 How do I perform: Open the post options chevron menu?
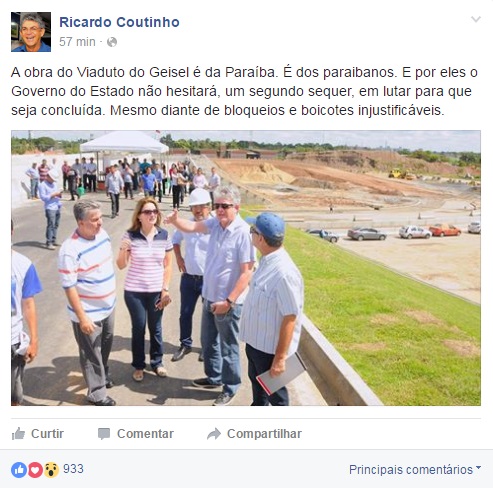476,19
